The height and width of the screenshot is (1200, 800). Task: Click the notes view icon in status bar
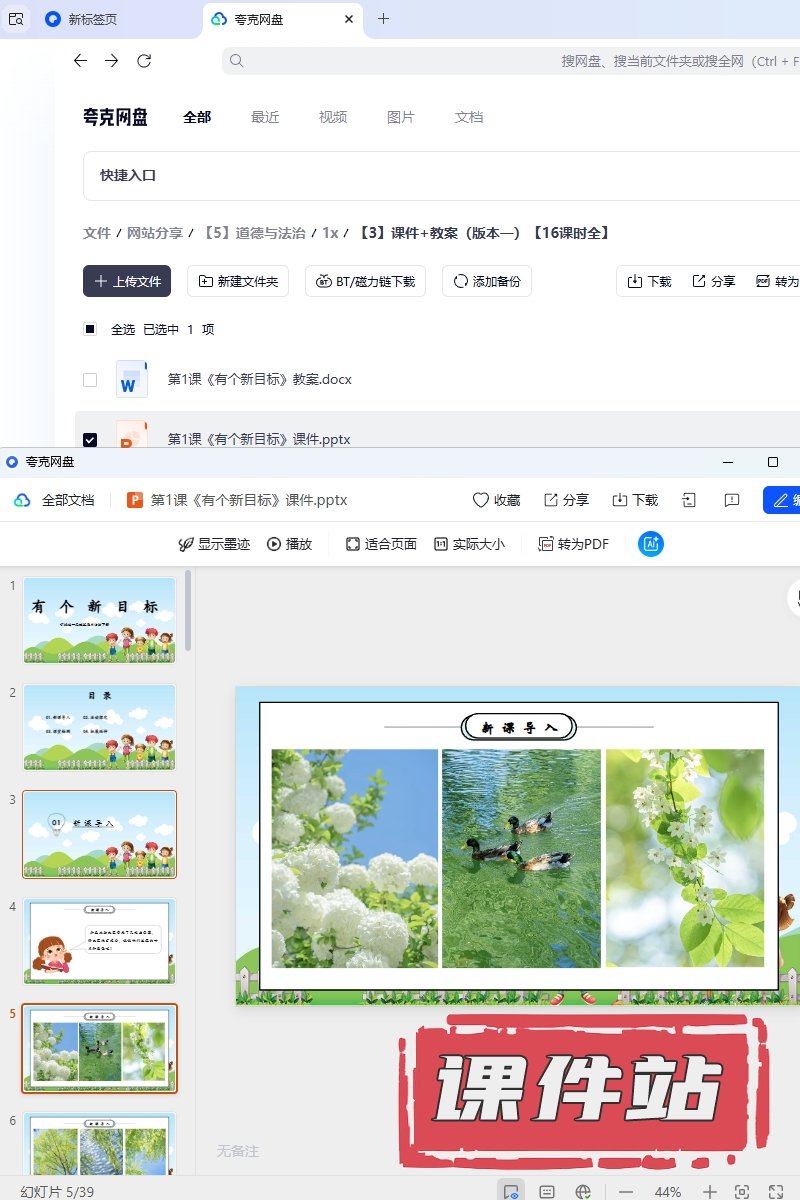547,1192
